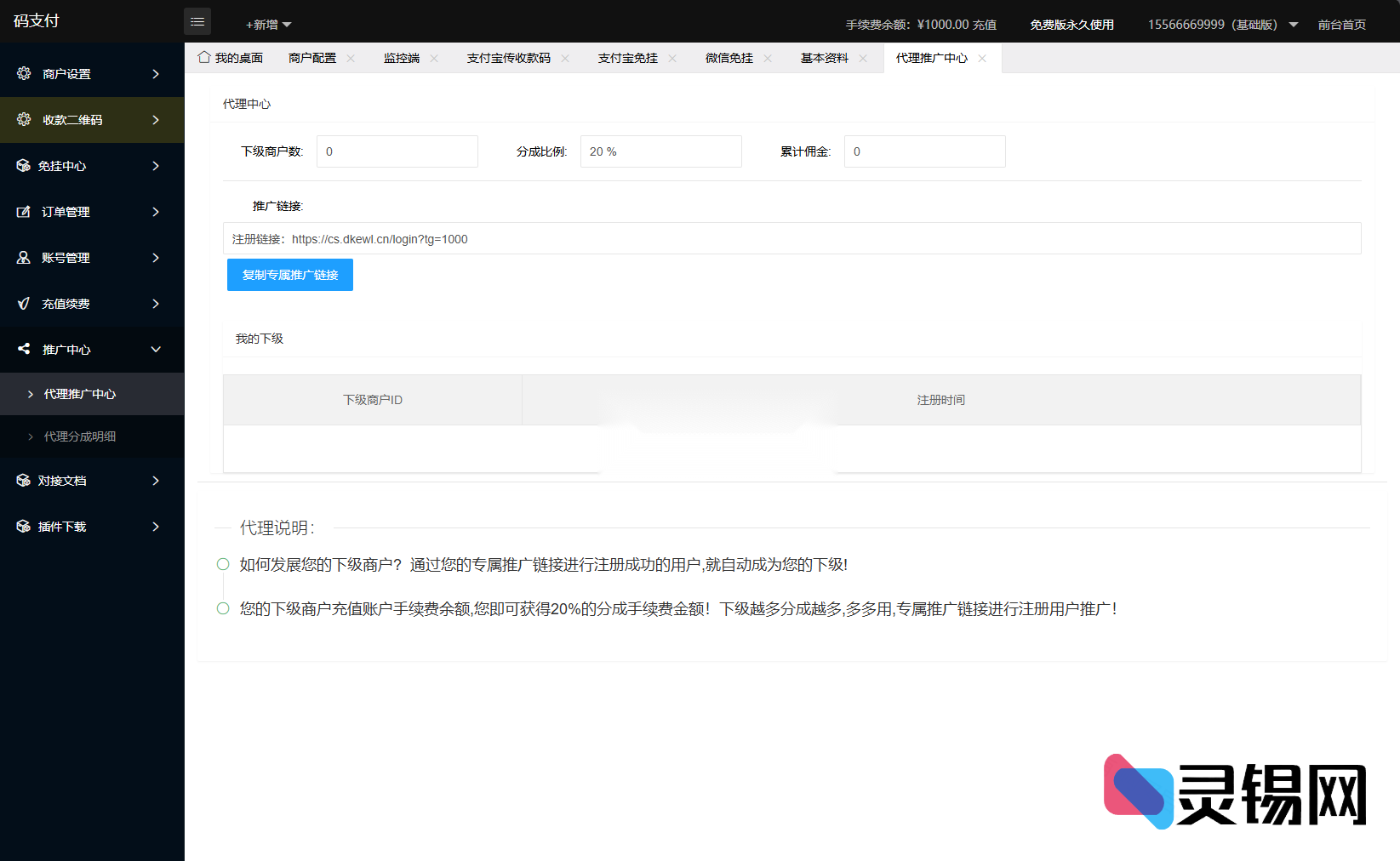Click the 推广中心 share icon

tap(24, 349)
